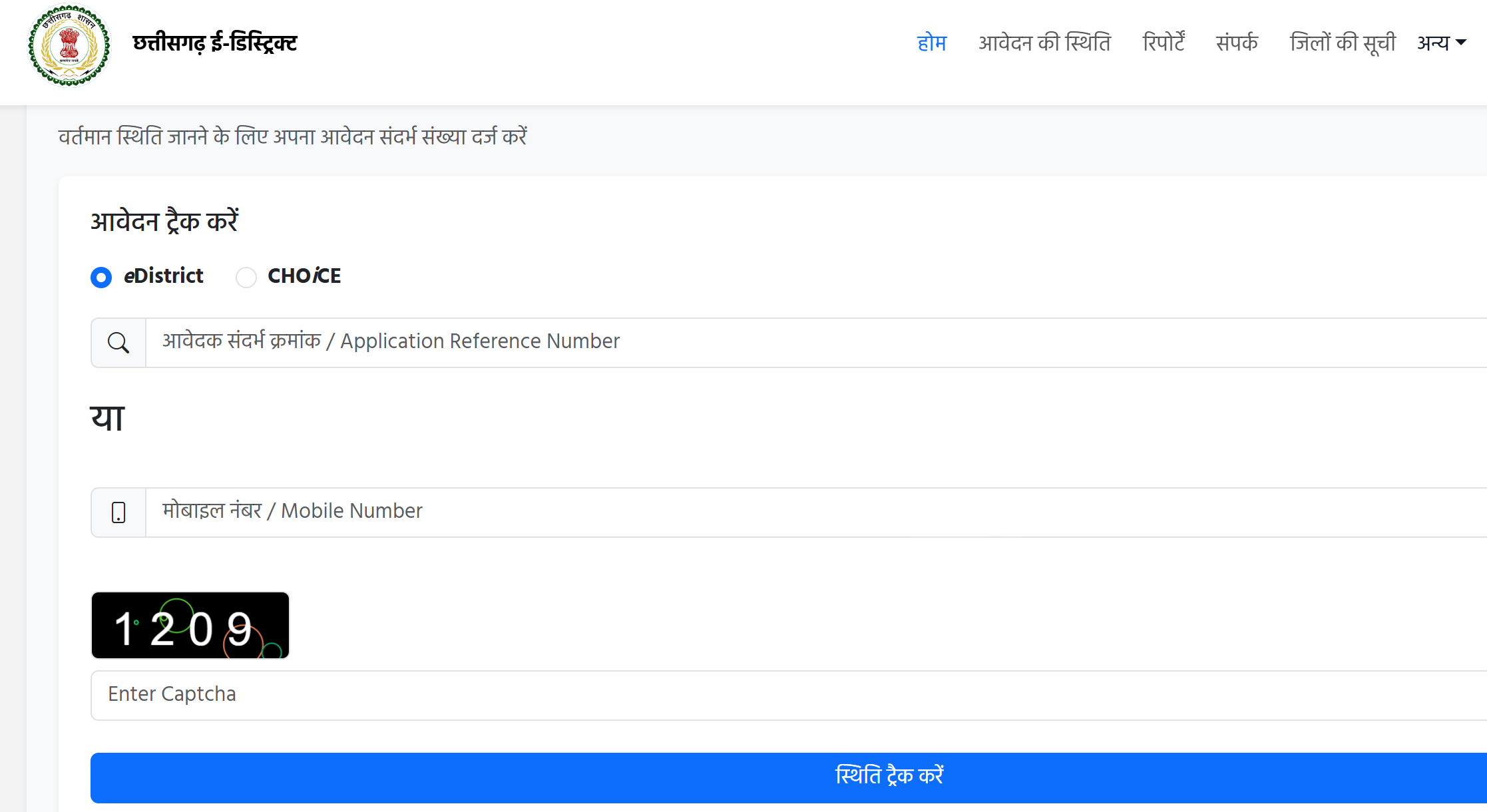Image resolution: width=1487 pixels, height=812 pixels.
Task: Click छत्तीसगढ़ ई-डिस्ट्रिक्ट header title
Action: tap(214, 43)
